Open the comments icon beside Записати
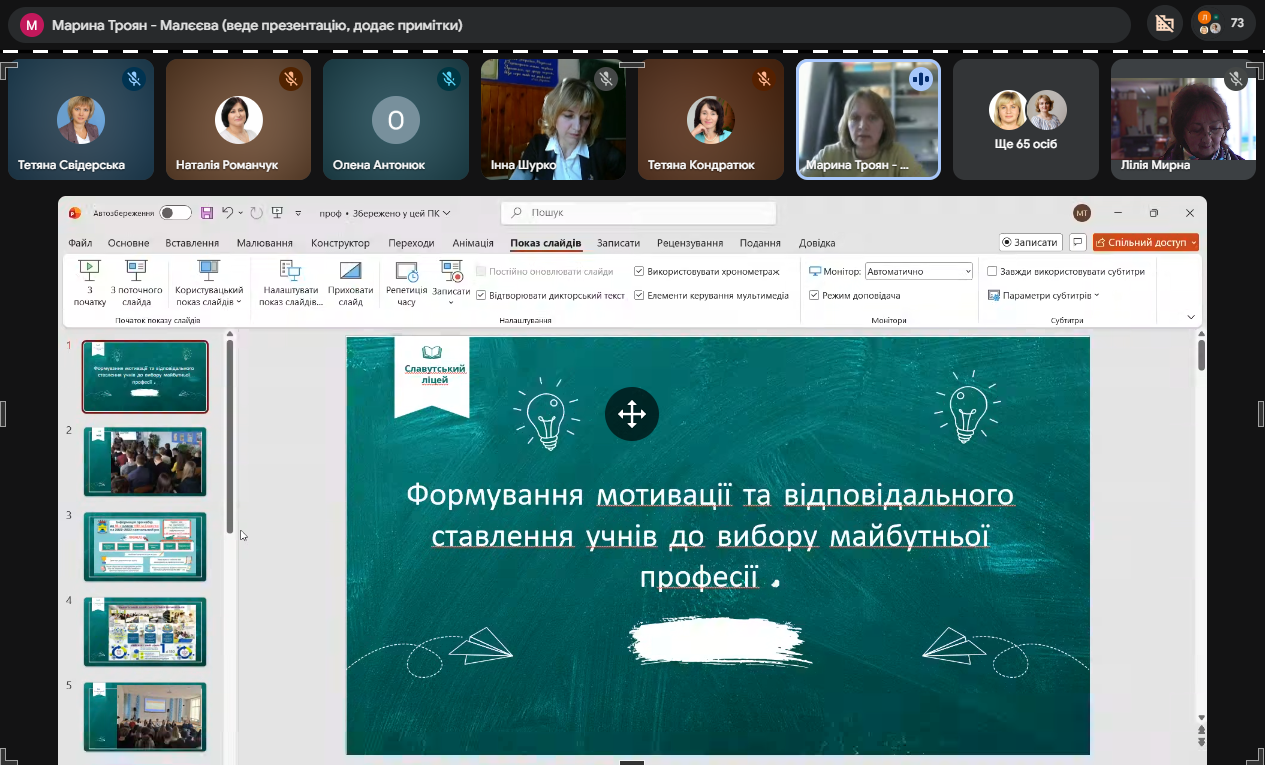The width and height of the screenshot is (1265, 765). click(1078, 242)
